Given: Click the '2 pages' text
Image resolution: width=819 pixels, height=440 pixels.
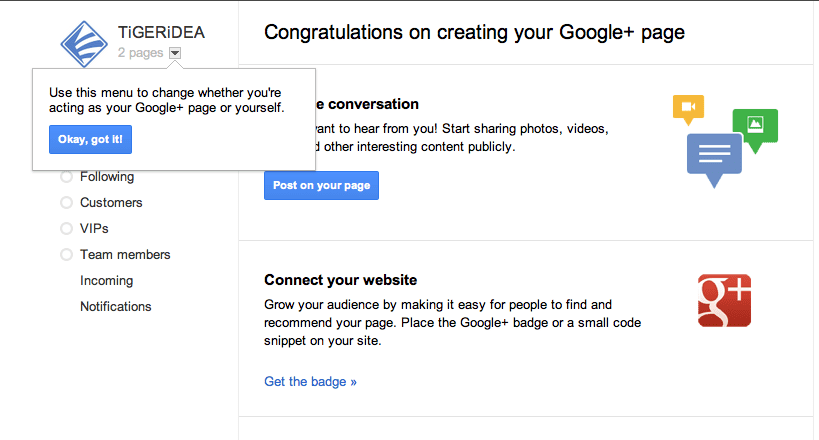Looking at the screenshot, I should tap(141, 53).
